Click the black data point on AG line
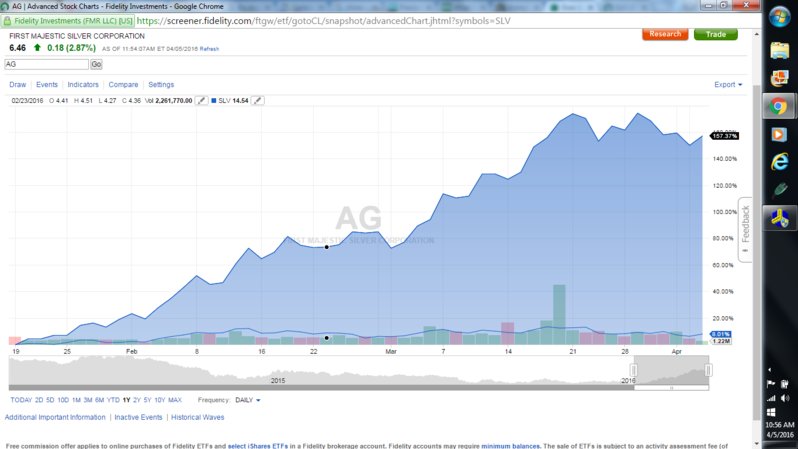The image size is (798, 449). coord(327,247)
